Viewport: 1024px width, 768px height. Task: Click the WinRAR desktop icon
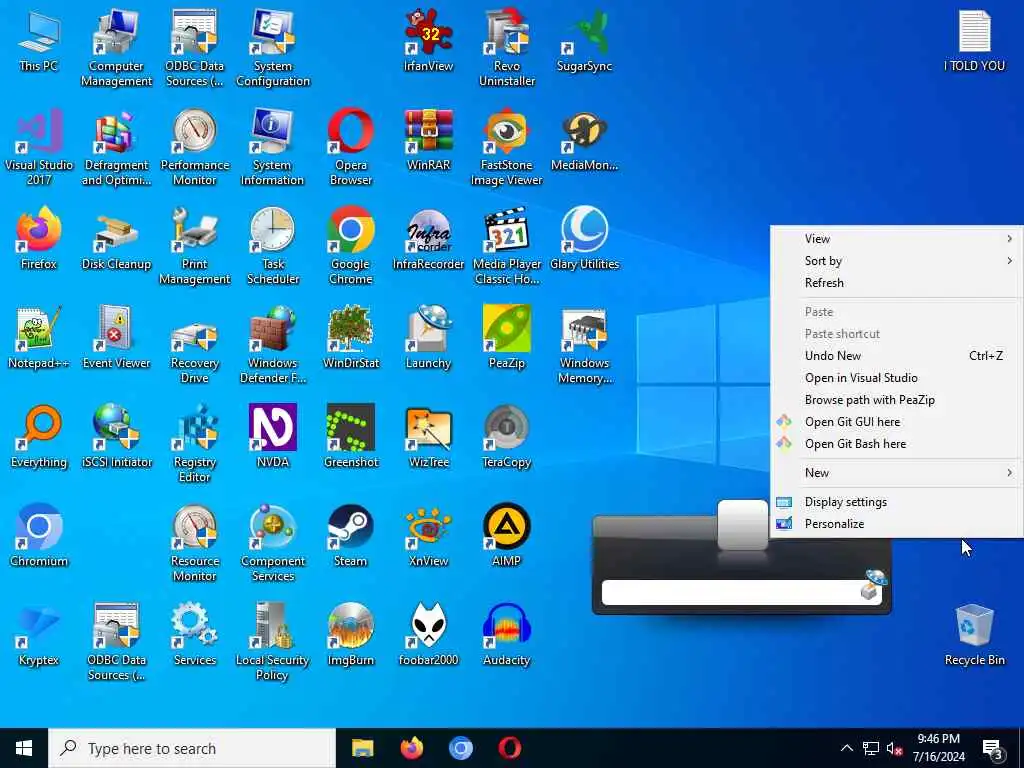[x=428, y=140]
